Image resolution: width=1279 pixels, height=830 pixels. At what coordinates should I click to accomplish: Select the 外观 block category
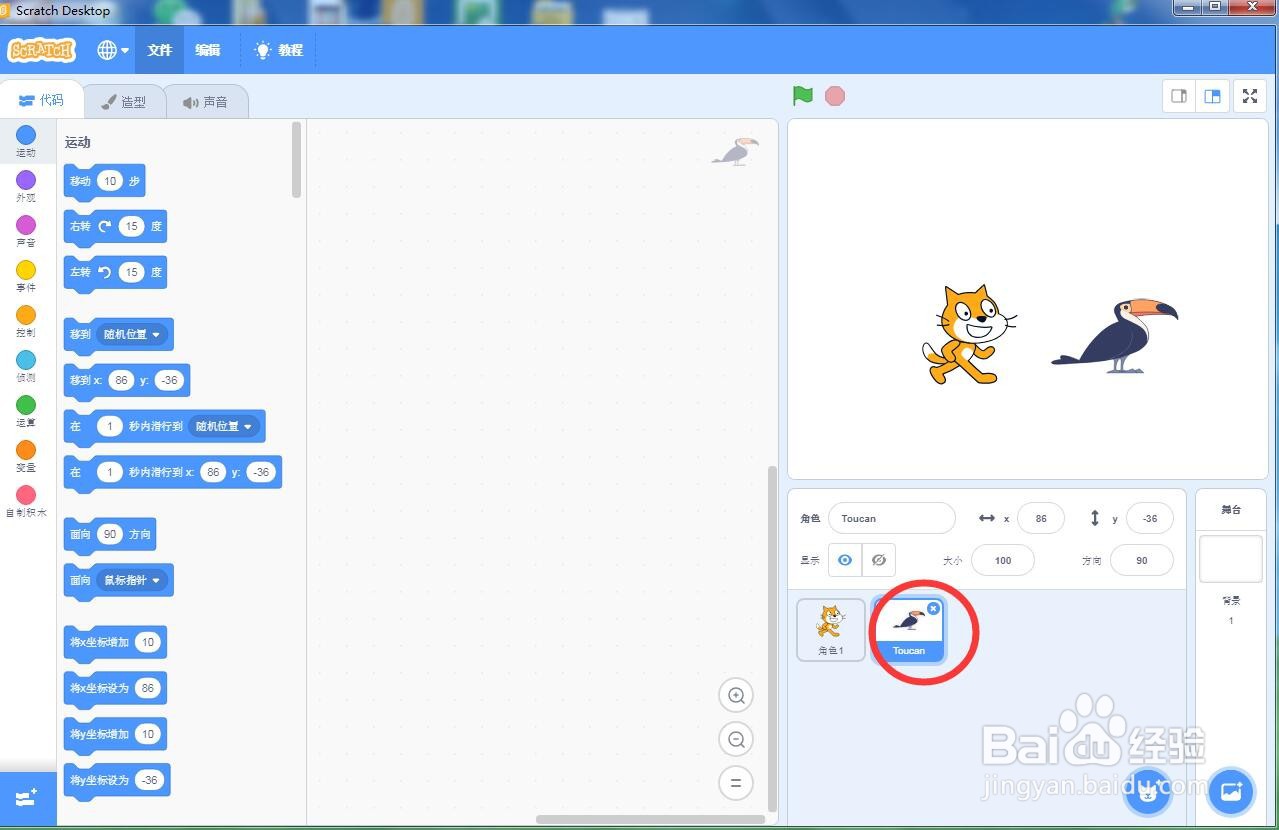click(x=26, y=186)
